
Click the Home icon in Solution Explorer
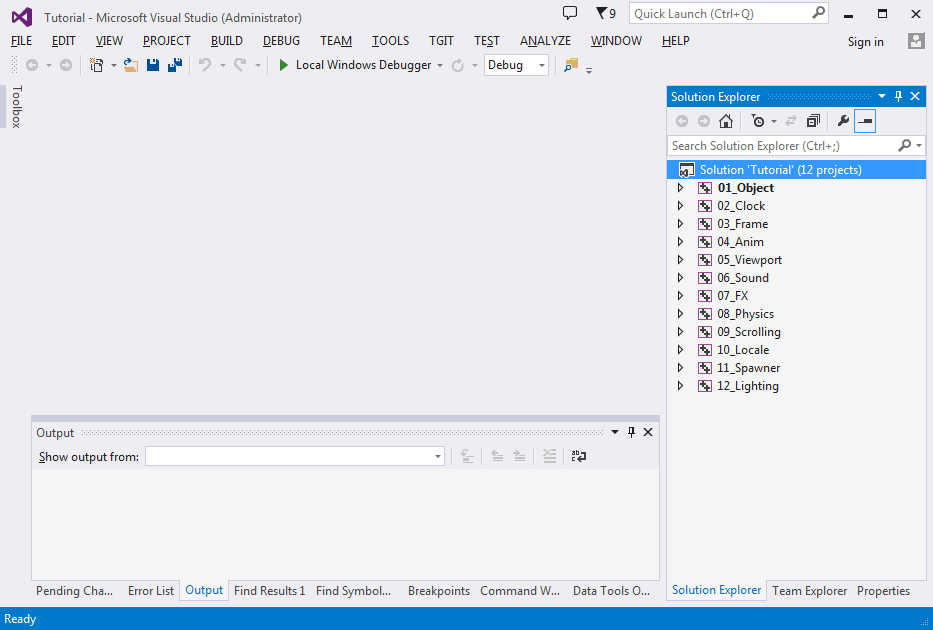pyautogui.click(x=726, y=121)
